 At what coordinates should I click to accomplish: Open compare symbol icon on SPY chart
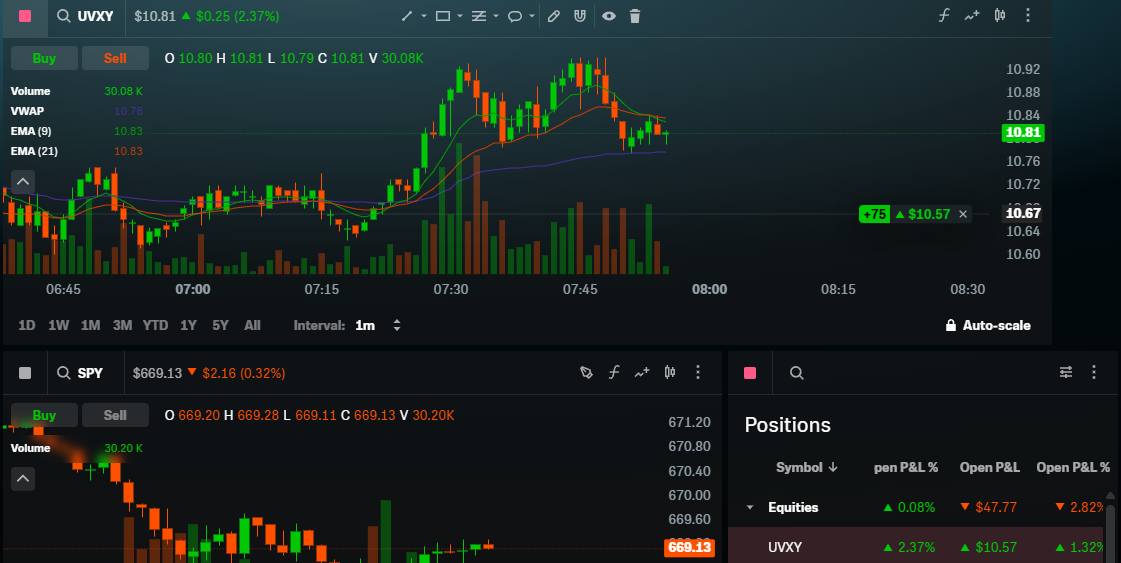click(642, 372)
